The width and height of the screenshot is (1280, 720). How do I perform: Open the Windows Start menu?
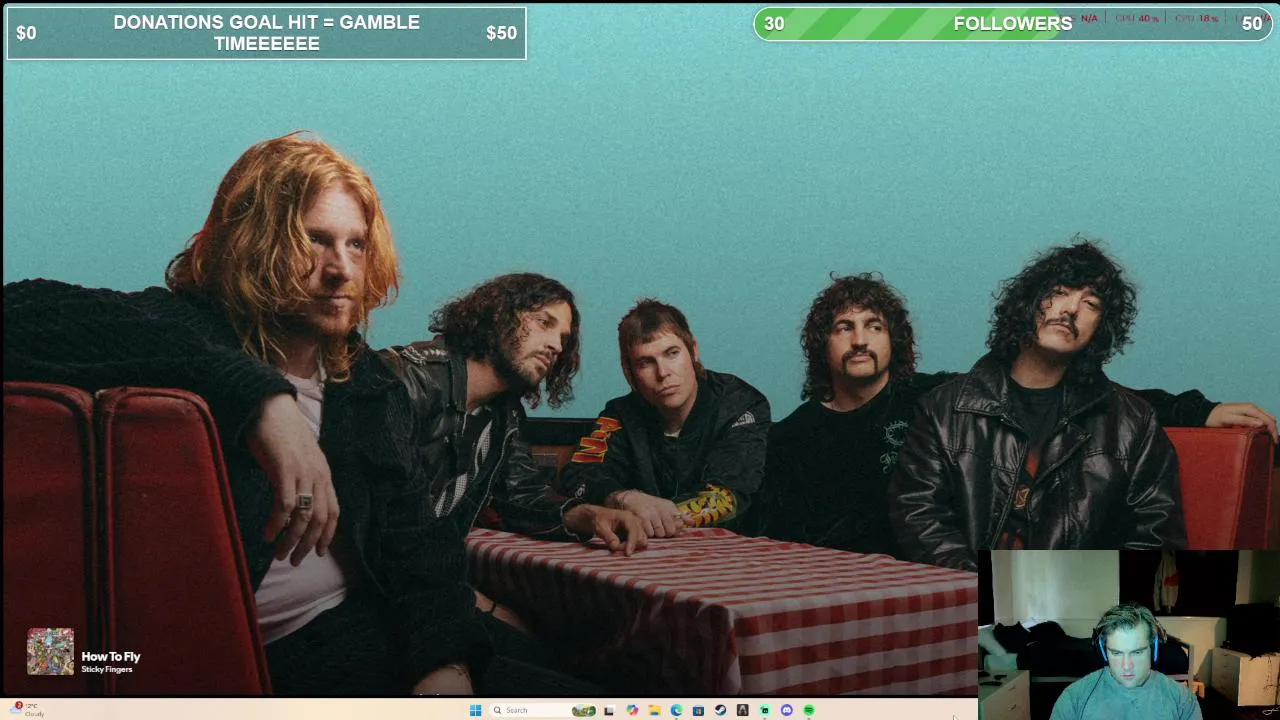pos(475,710)
